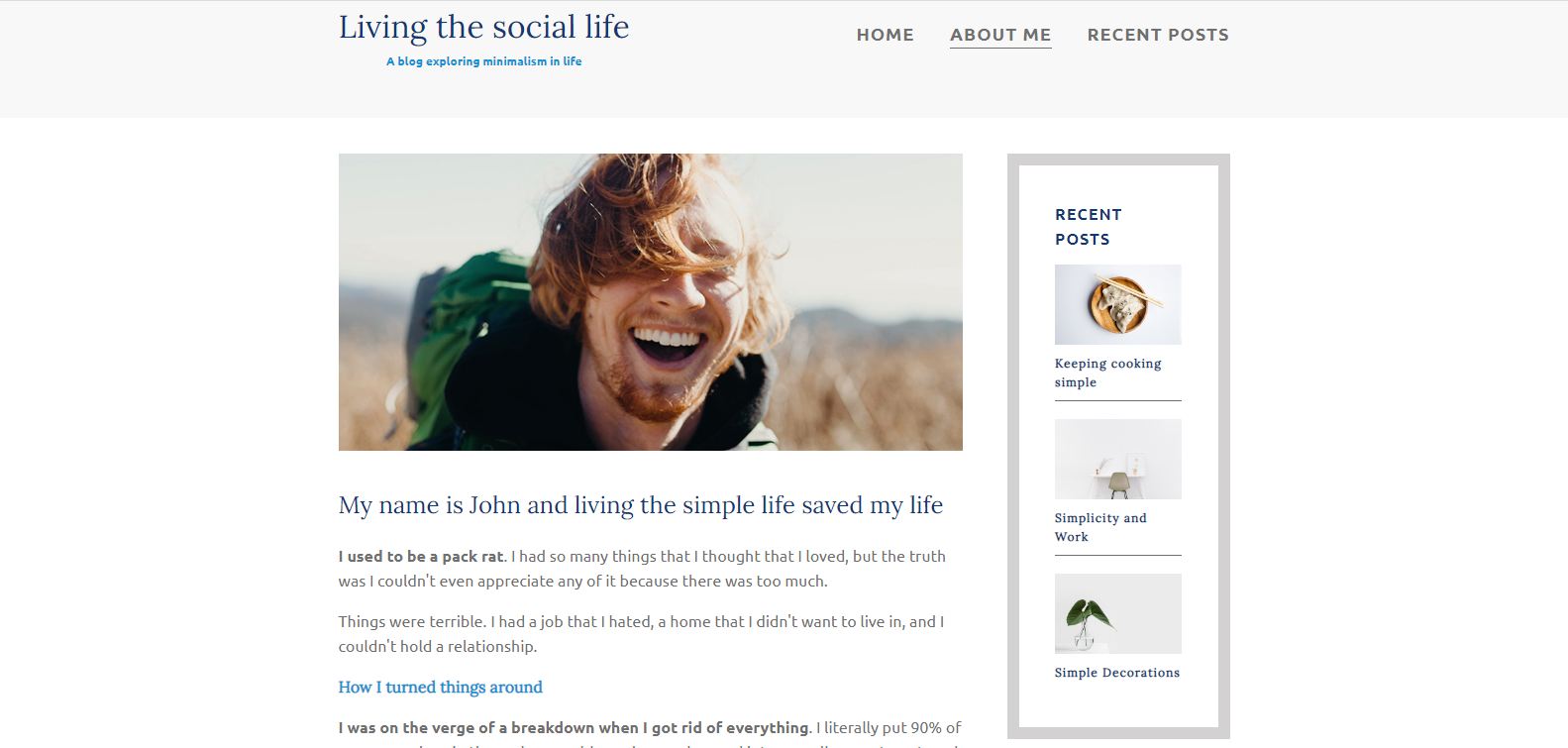Open the 'Simplicity and Work' post link

1100,527
